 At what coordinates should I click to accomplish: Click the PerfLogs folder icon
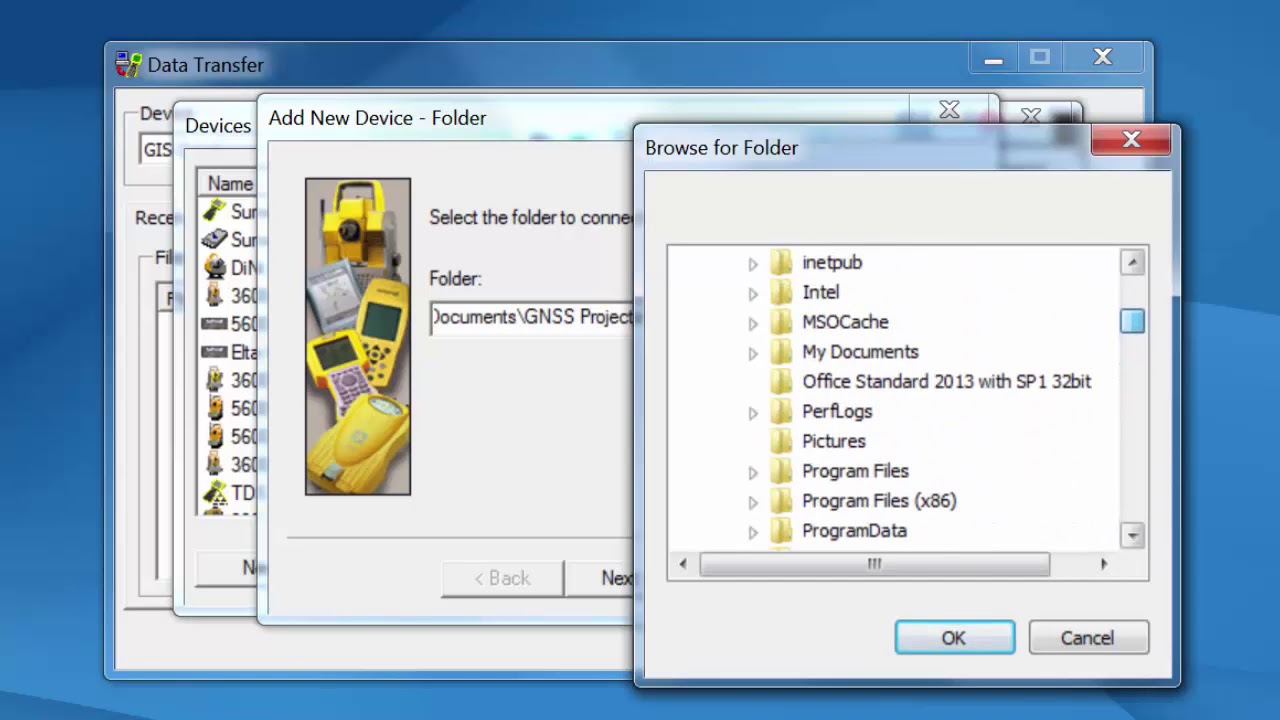tap(781, 412)
